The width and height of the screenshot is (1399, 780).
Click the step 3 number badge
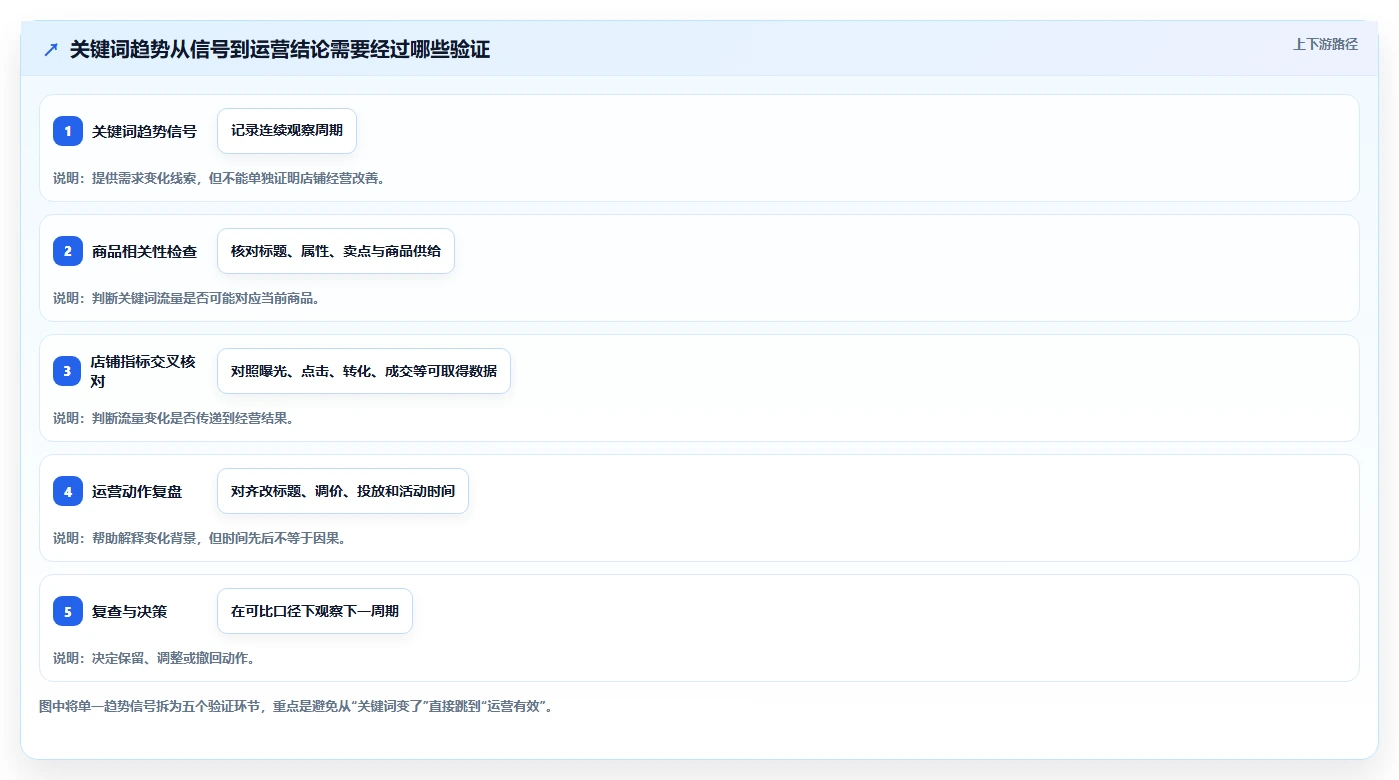[x=68, y=371]
